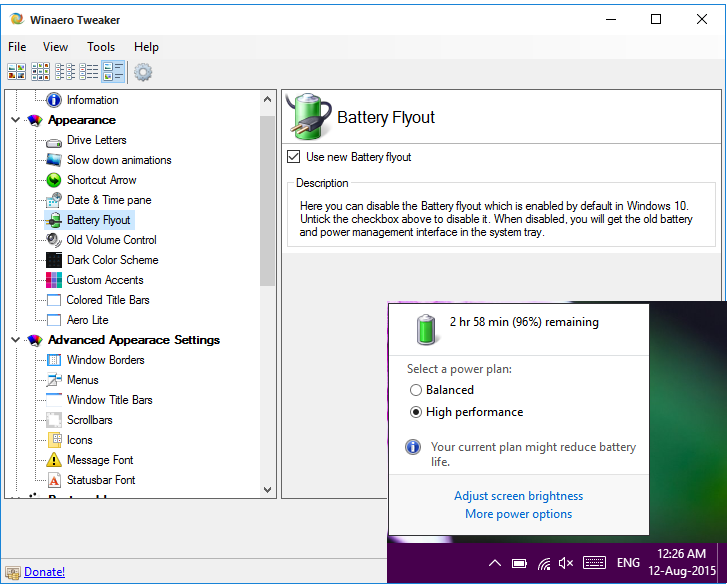Screen dimensions: 728x584
Task: Click the ENG language indicator
Action: [628, 563]
